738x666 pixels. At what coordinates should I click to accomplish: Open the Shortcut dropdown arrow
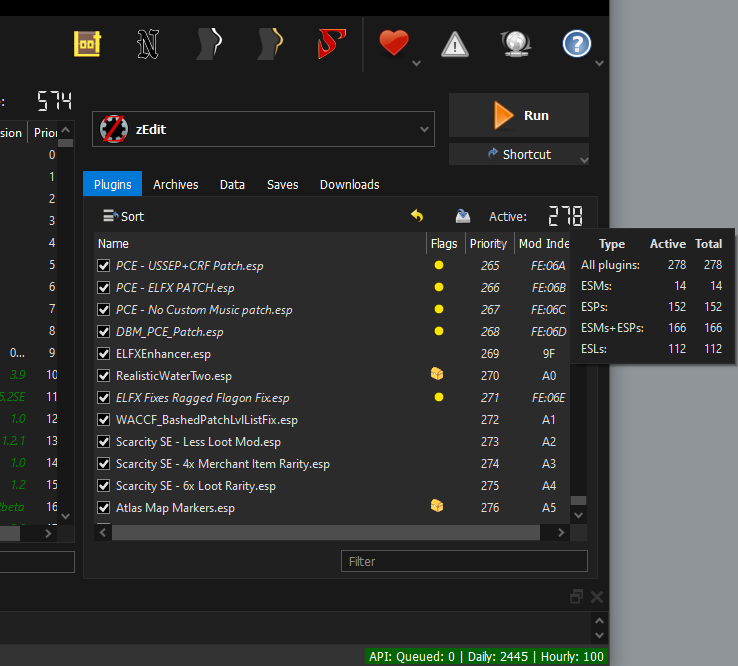584,160
